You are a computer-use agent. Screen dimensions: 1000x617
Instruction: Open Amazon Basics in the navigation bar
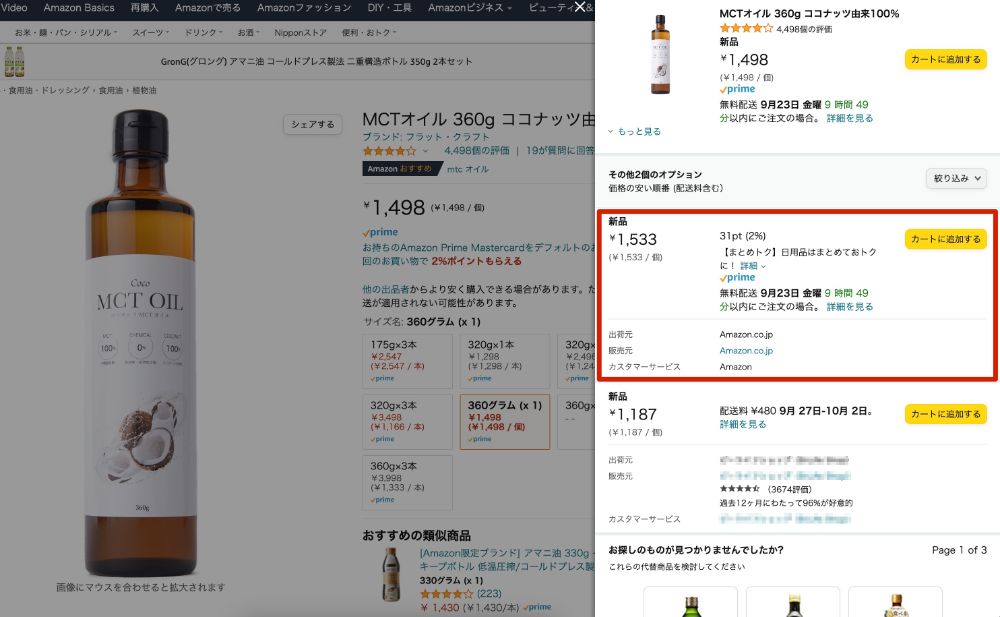coord(79,8)
